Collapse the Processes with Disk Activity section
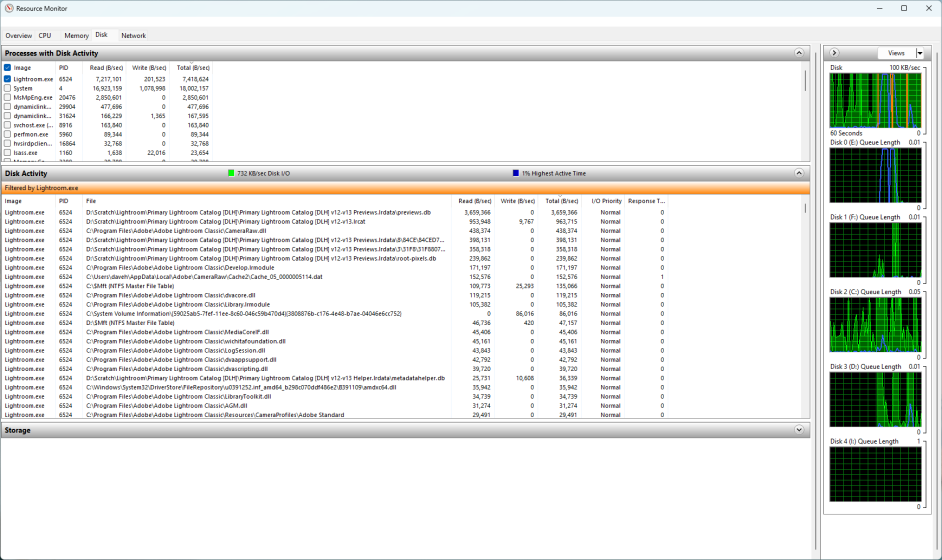Image resolution: width=942 pixels, height=560 pixels. pyautogui.click(x=799, y=53)
